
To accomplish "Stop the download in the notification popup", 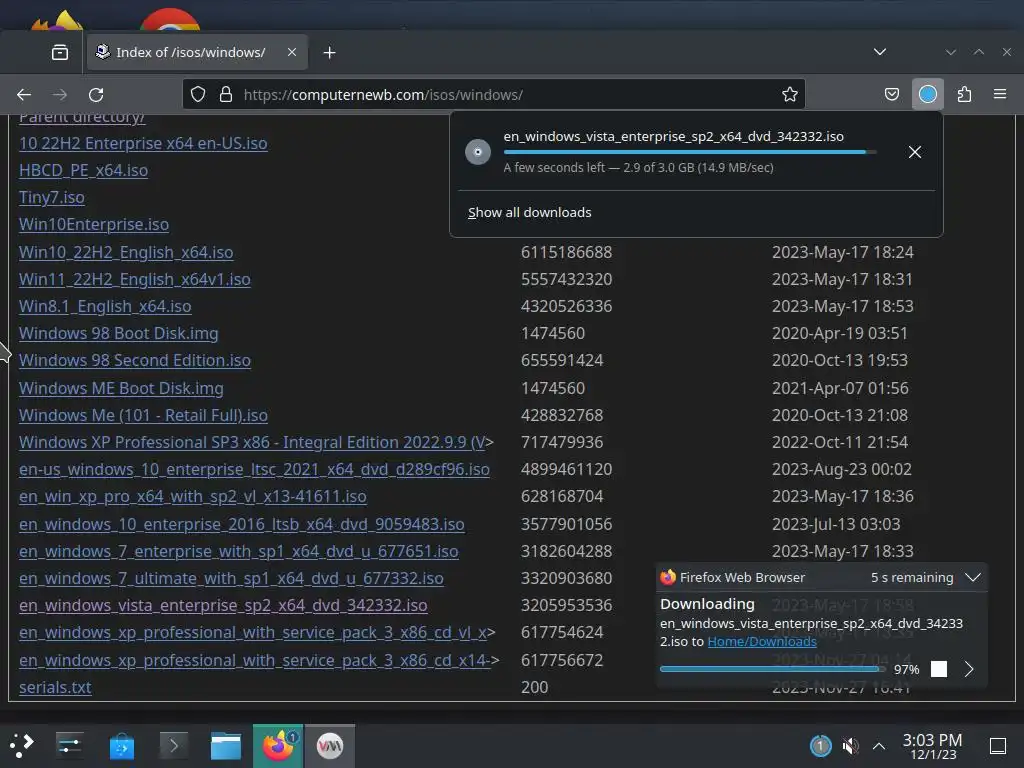I will point(938,669).
